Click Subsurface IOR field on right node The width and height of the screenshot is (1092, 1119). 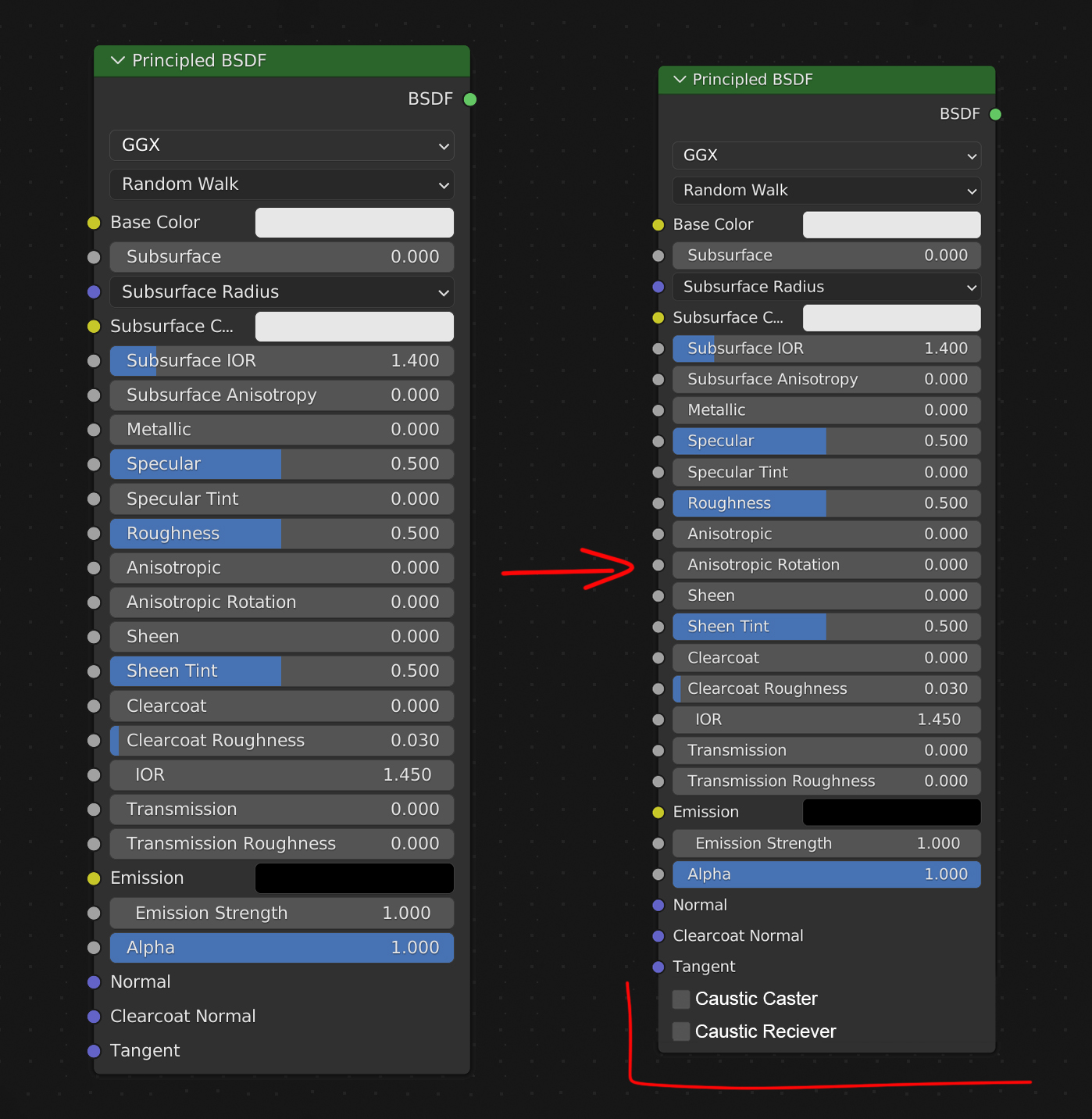[826, 349]
